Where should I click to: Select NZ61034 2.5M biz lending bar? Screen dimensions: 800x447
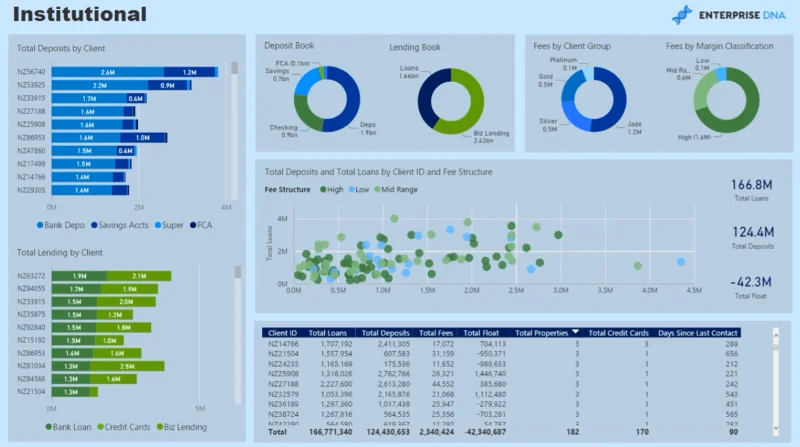tap(127, 366)
